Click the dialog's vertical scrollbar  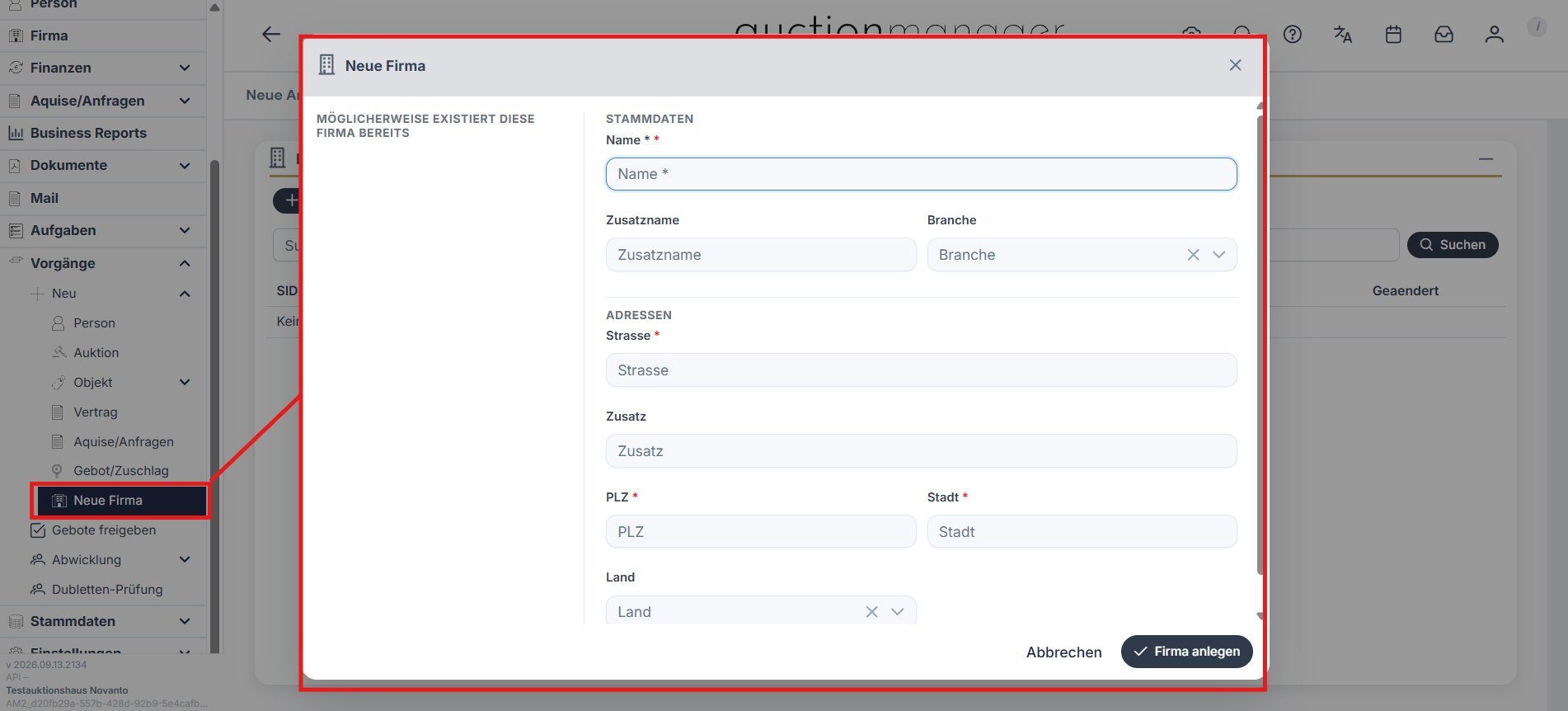coord(1260,345)
